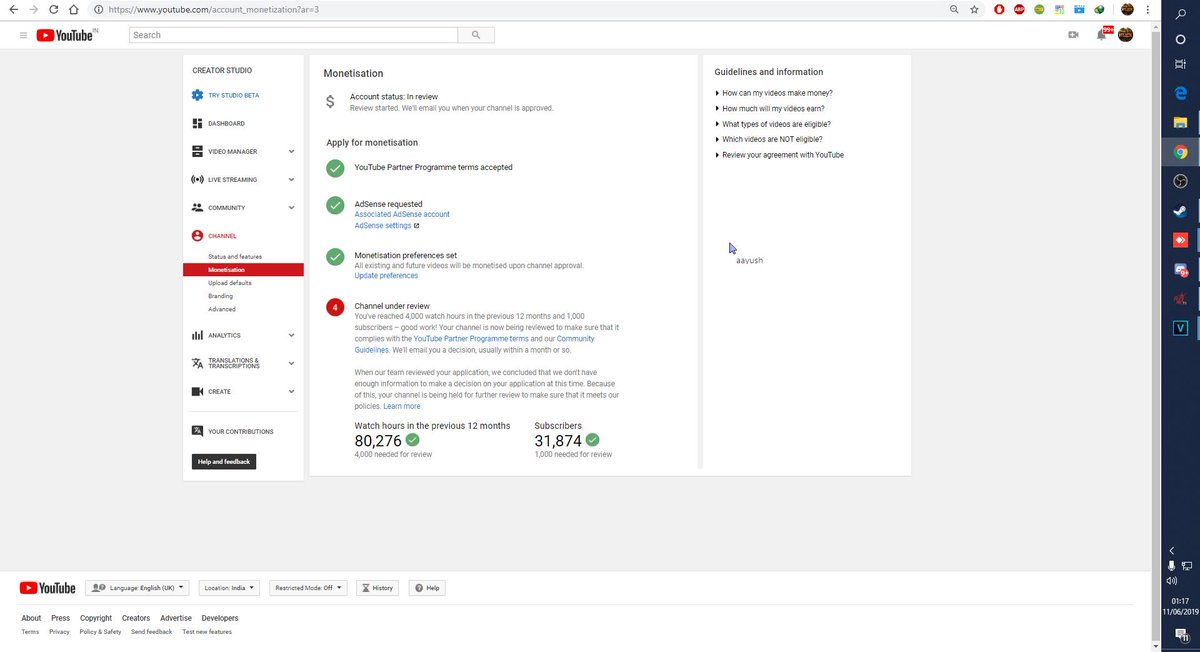Click the YouTube logo in header
Screen dimensions: 1200x652
tap(67, 35)
